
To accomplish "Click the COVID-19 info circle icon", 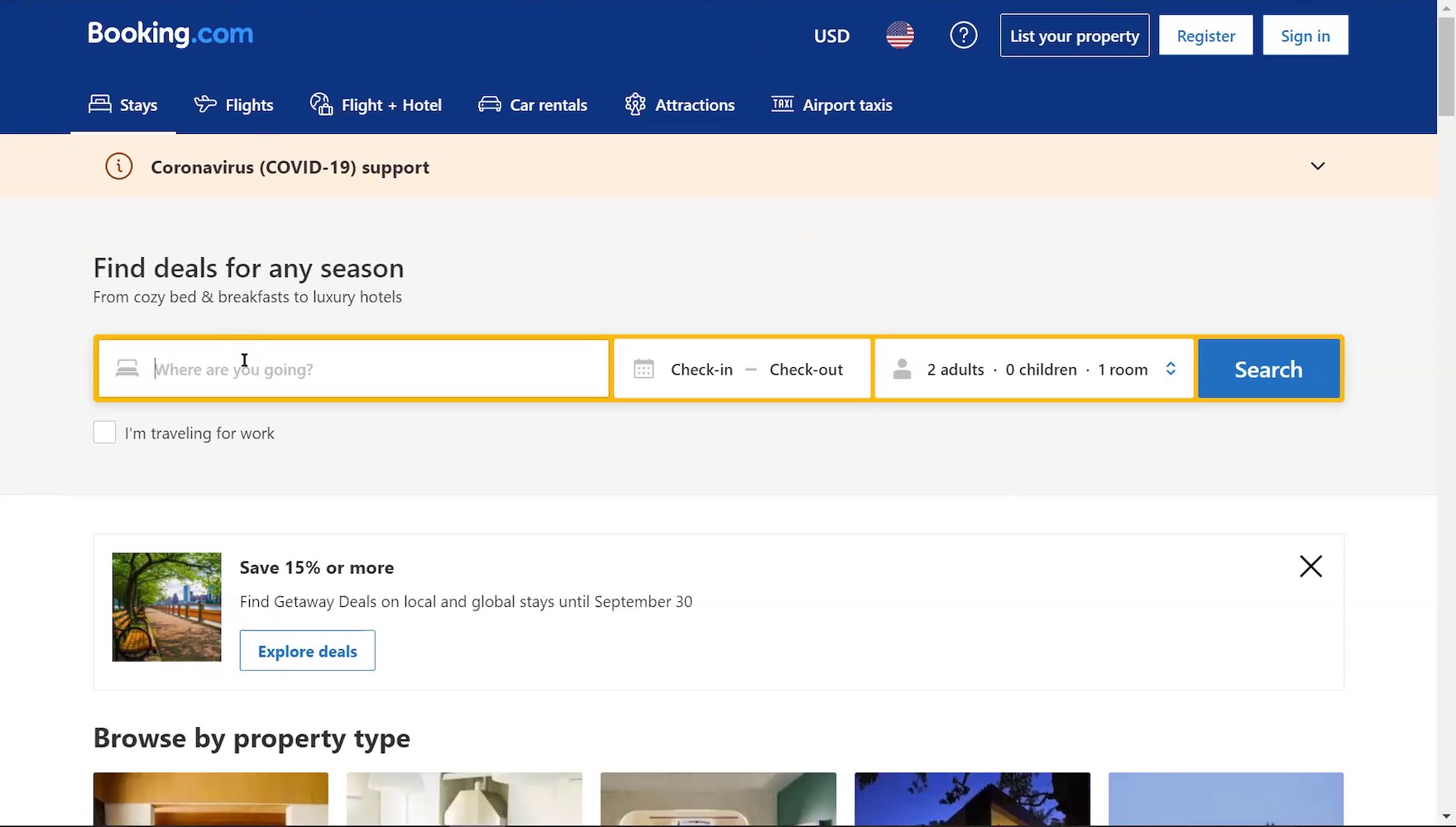I will click(x=119, y=166).
